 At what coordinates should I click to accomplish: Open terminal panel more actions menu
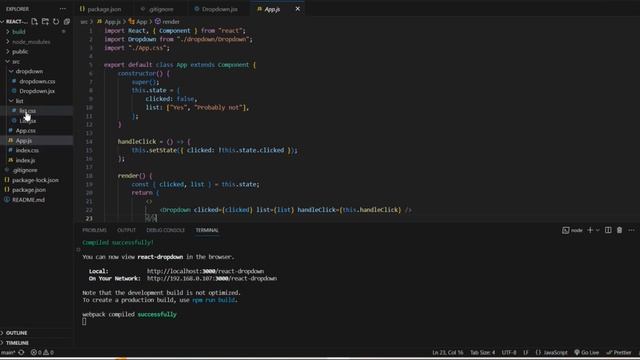click(631, 230)
